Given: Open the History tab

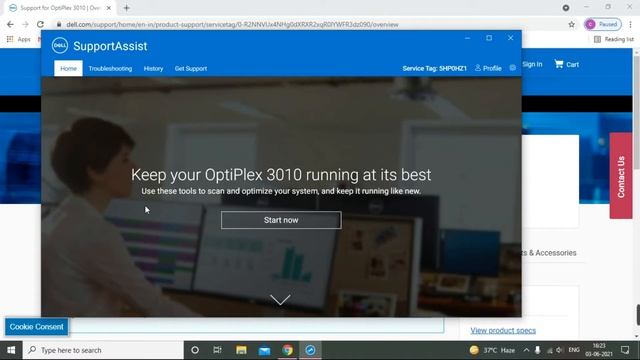Looking at the screenshot, I should click(x=153, y=69).
